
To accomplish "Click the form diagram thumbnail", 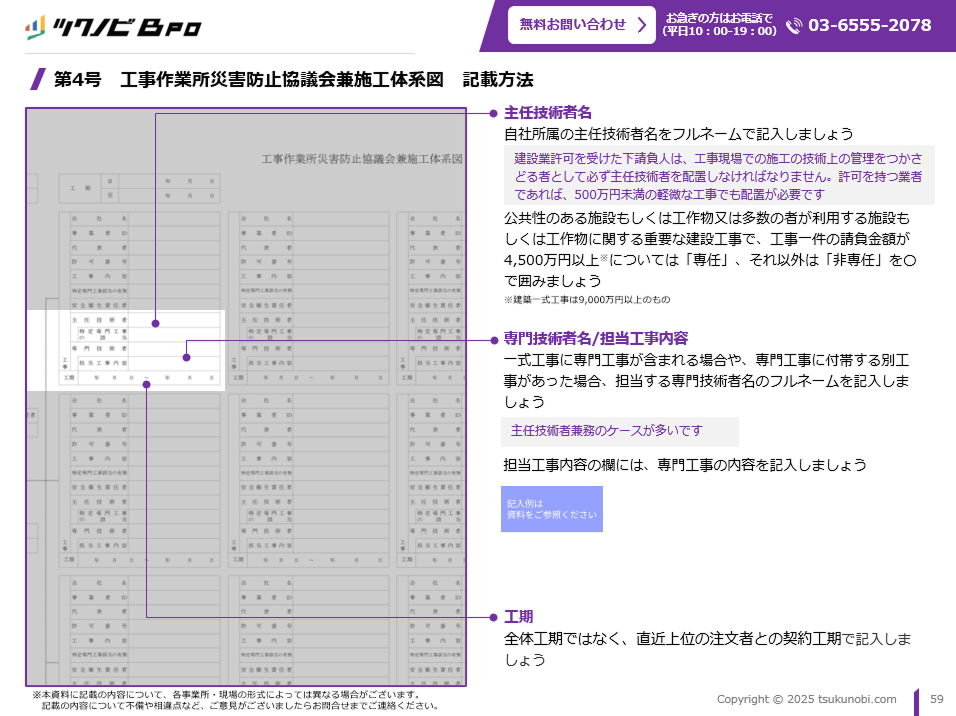I will click(246, 397).
